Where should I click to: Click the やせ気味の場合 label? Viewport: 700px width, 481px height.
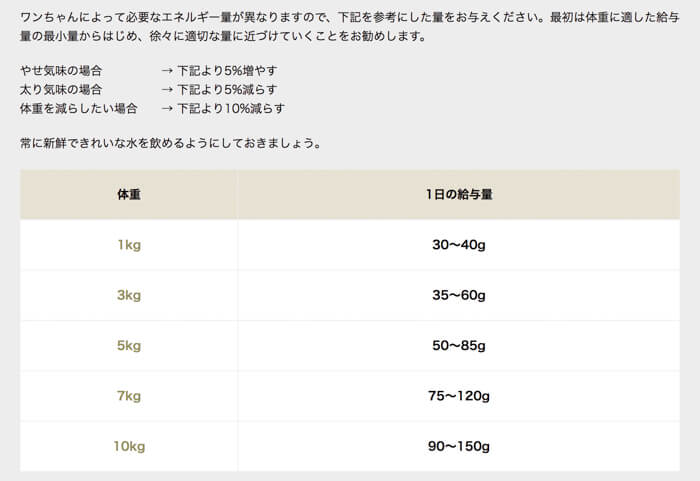pos(61,71)
